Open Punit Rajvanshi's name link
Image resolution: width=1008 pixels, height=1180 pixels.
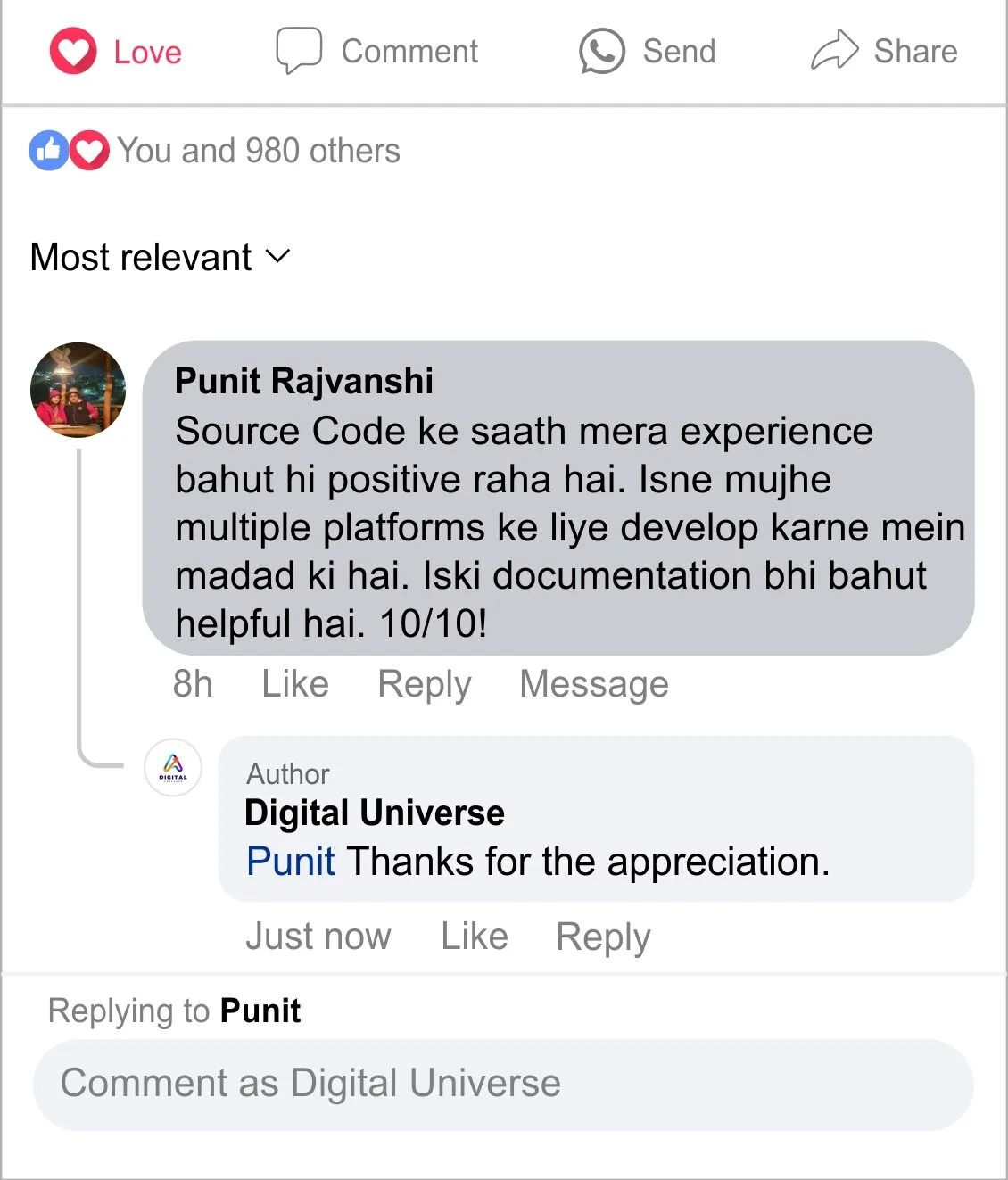click(304, 381)
